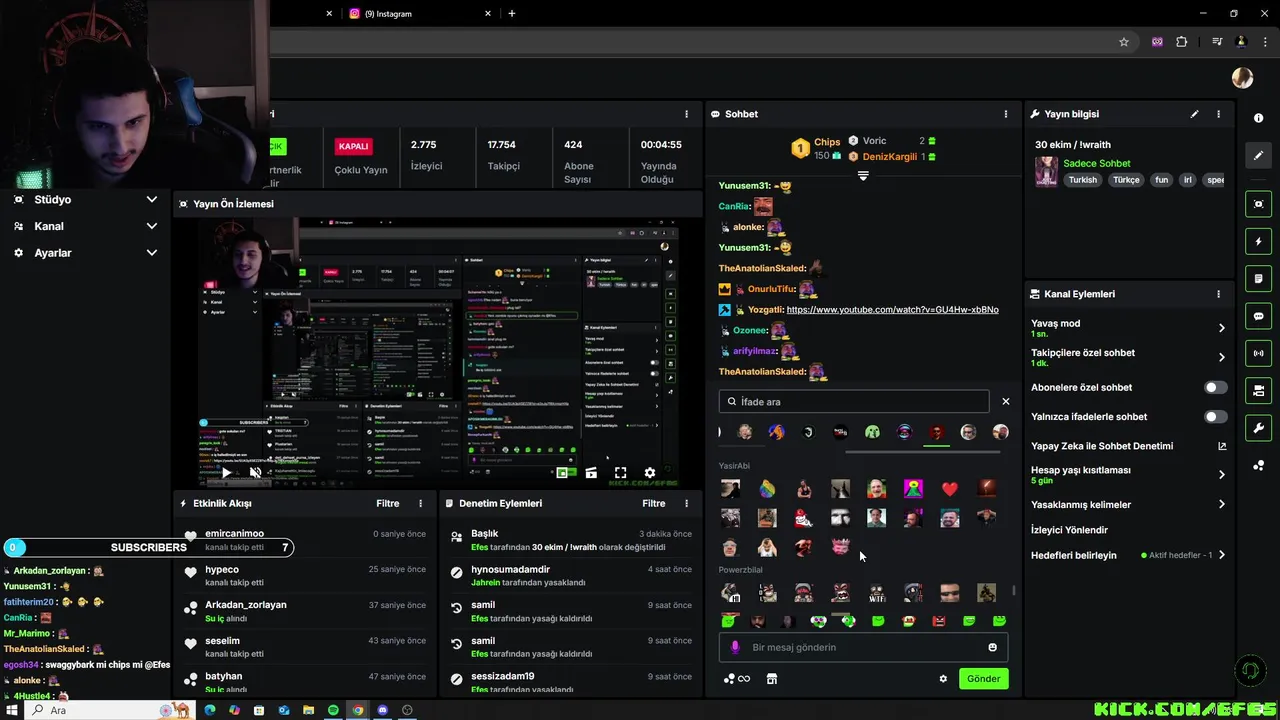
Task: Click Filtre in Denetim Eylemleri
Action: (x=654, y=504)
